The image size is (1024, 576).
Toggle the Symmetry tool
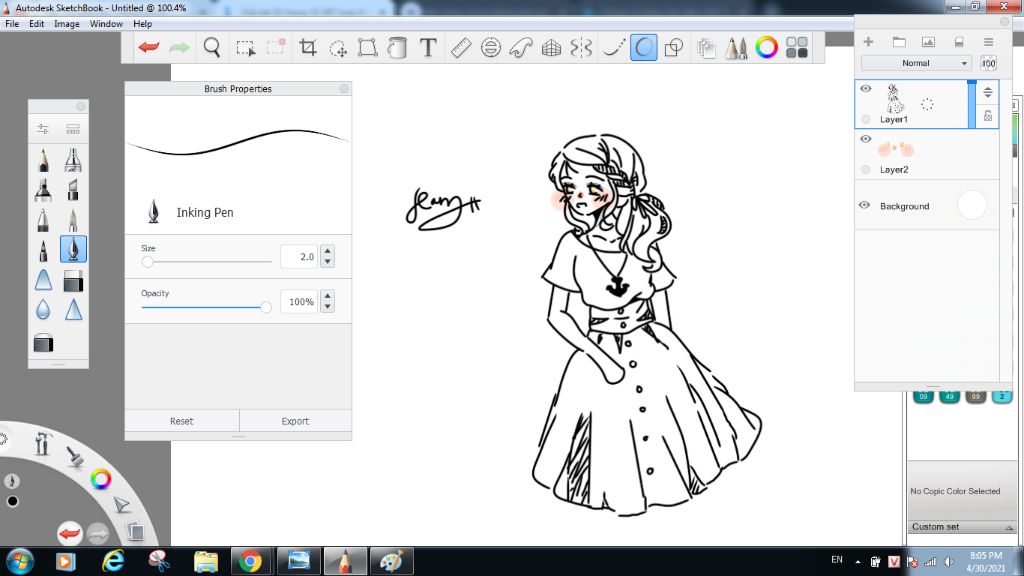tap(581, 48)
